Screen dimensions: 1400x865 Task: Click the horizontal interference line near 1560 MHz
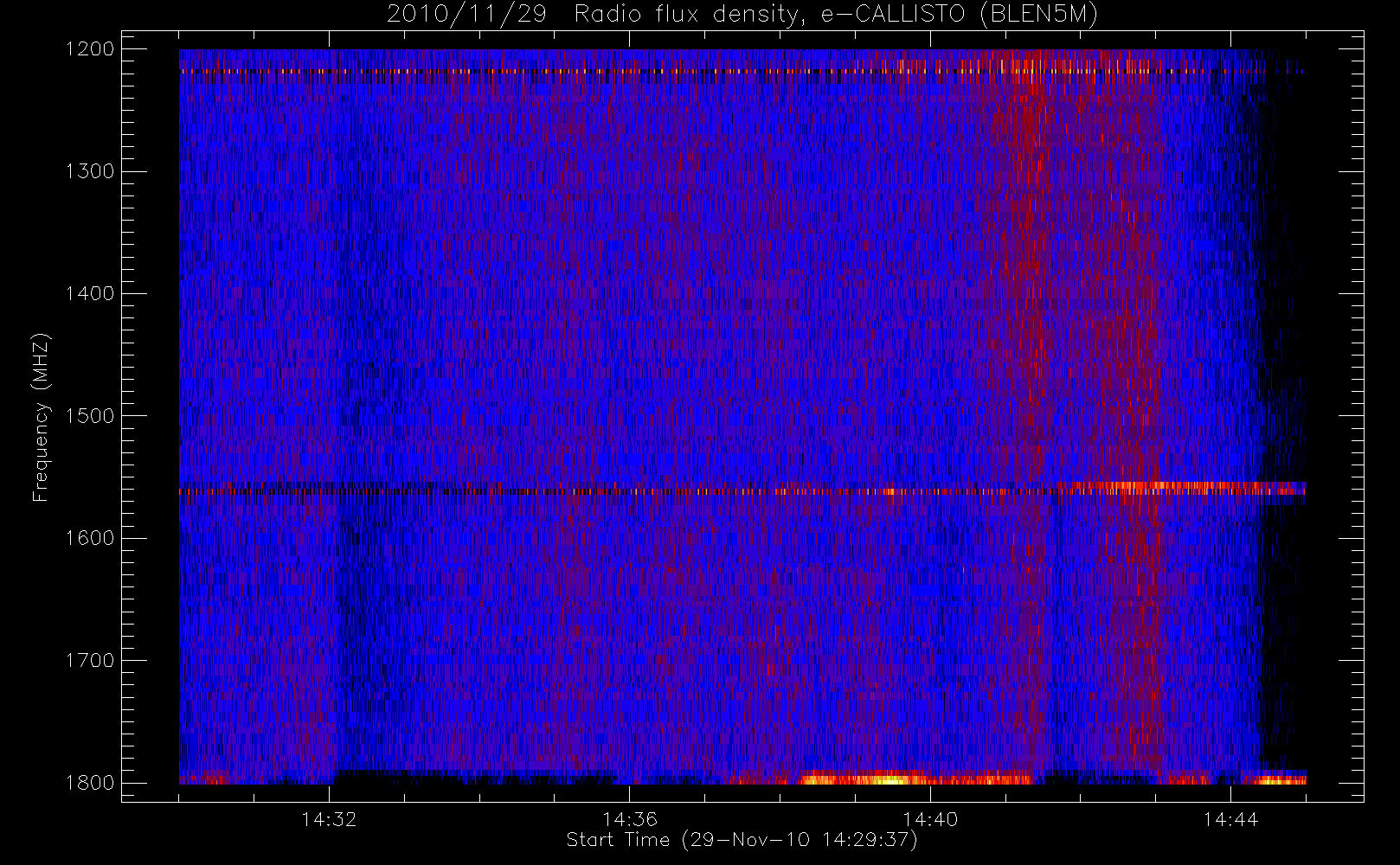tap(742, 490)
